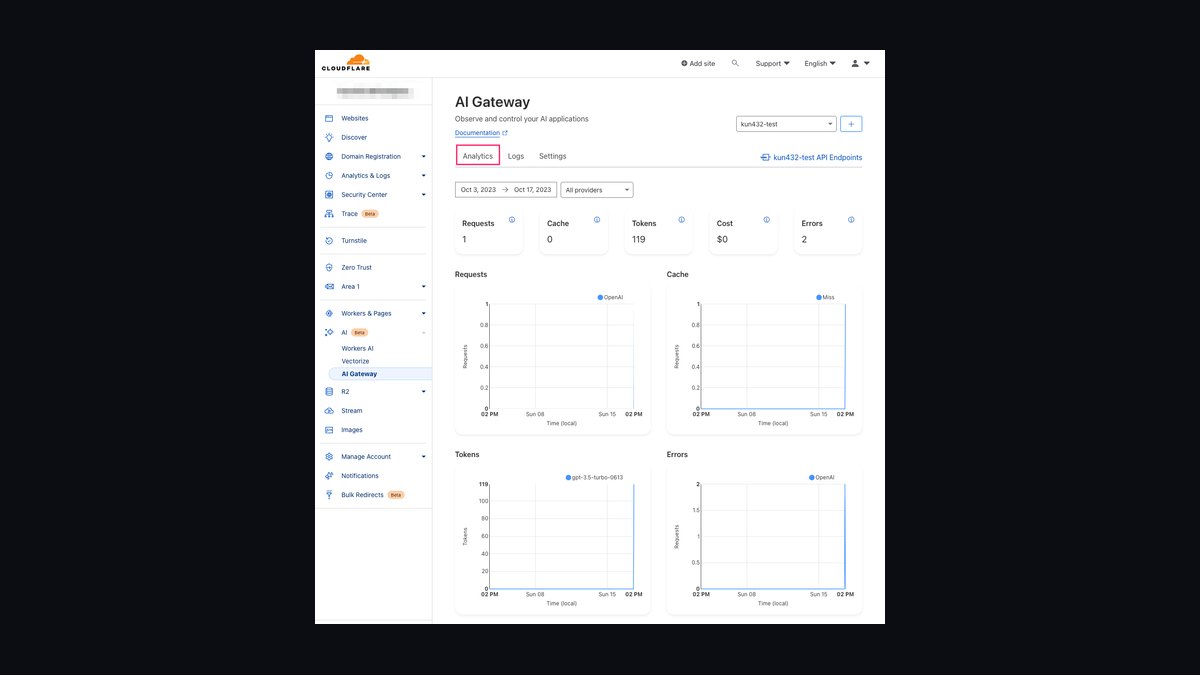Click the info icon on Cost card
This screenshot has width=1200, height=675.
coord(766,219)
